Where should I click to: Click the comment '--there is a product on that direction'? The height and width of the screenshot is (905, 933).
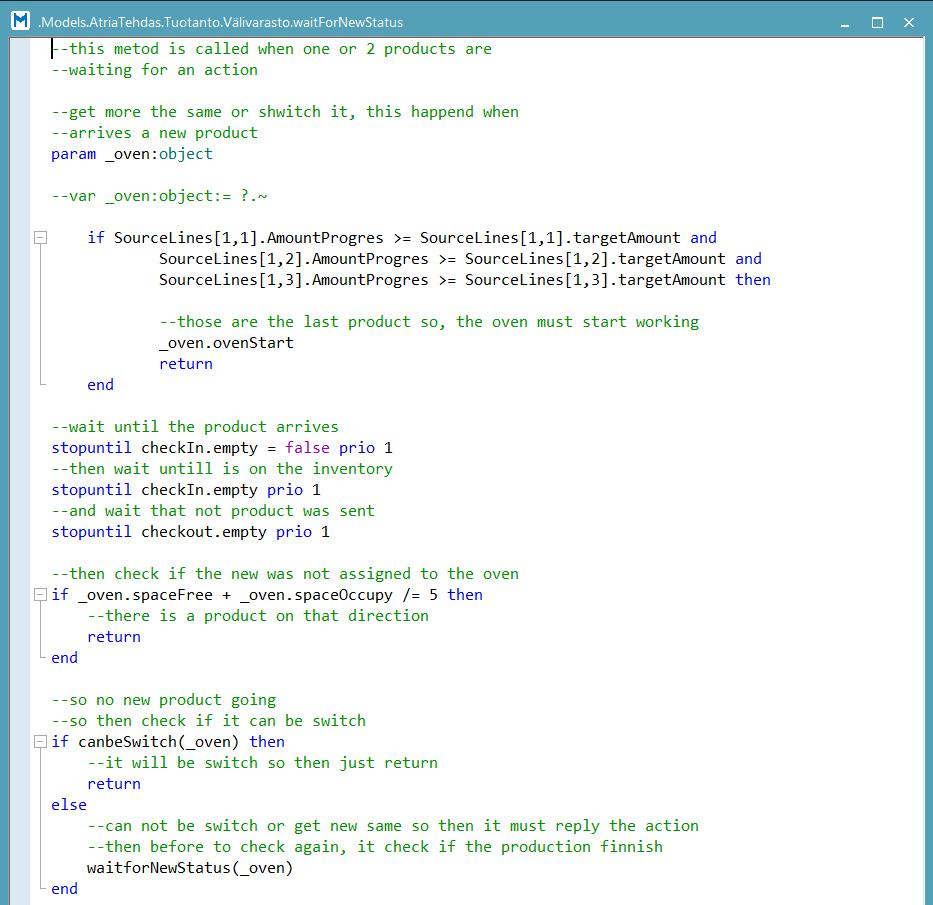(258, 616)
